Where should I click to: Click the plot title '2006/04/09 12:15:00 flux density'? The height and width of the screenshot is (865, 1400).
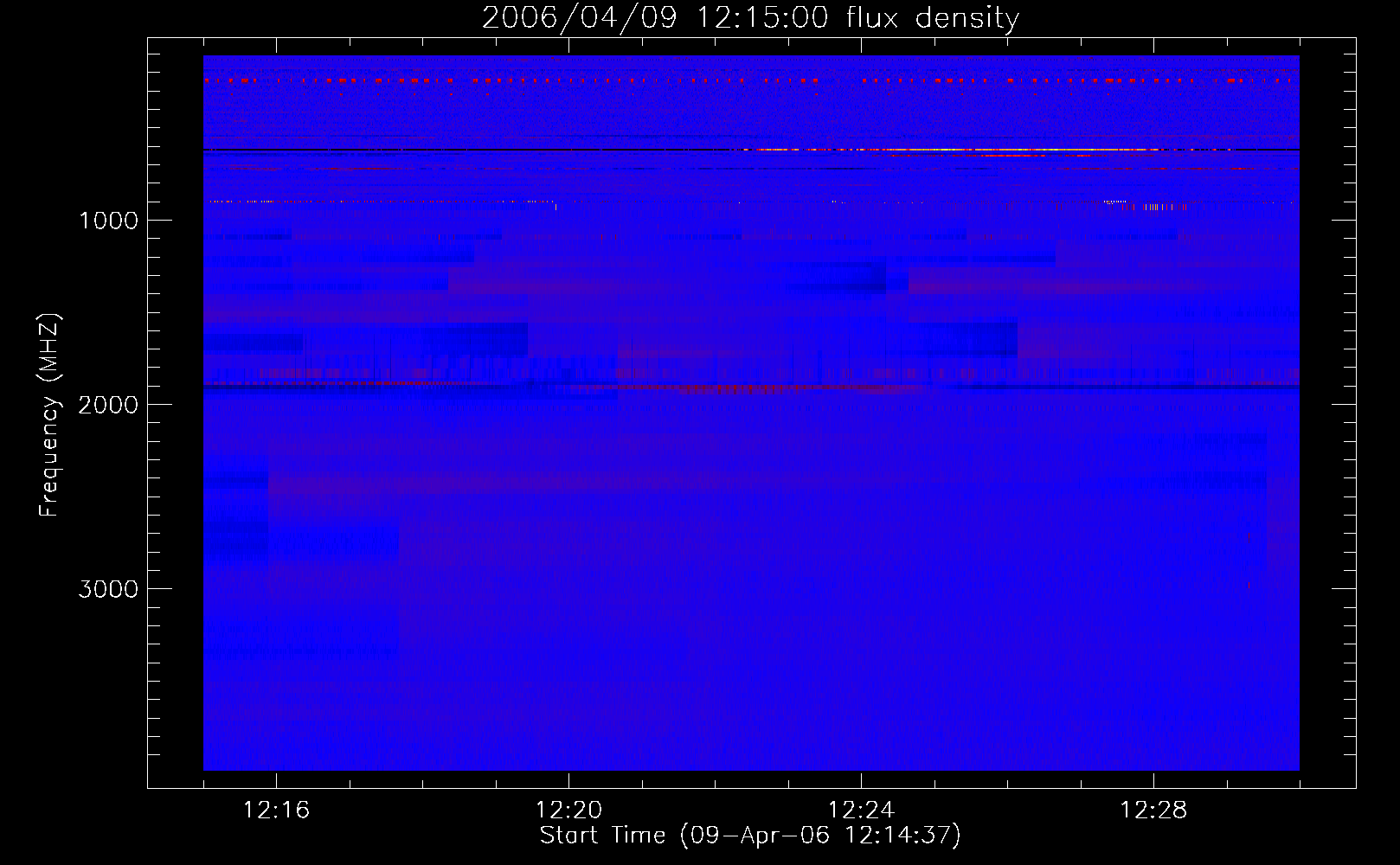[750, 17]
